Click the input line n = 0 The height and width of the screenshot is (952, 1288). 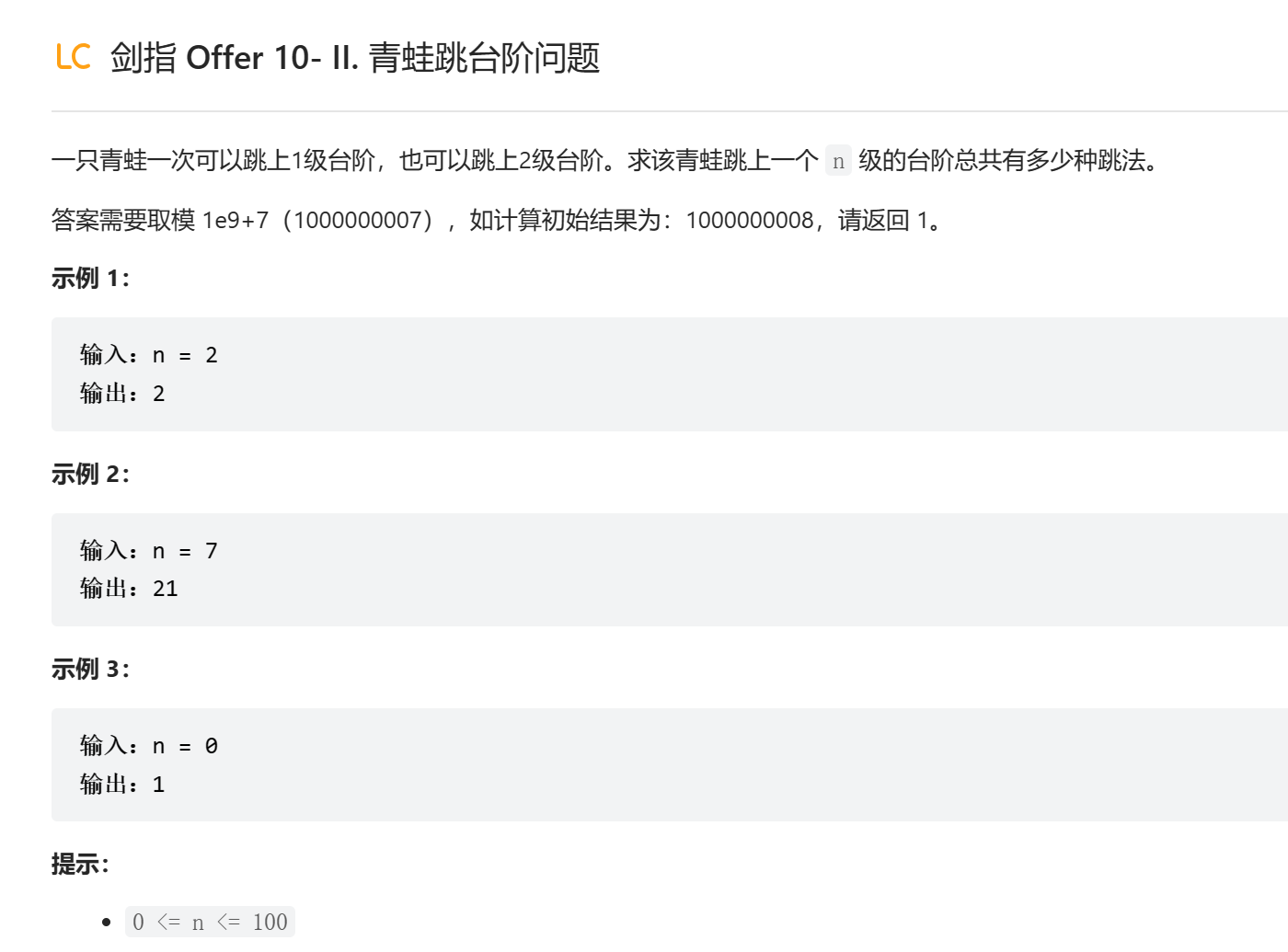(x=149, y=746)
